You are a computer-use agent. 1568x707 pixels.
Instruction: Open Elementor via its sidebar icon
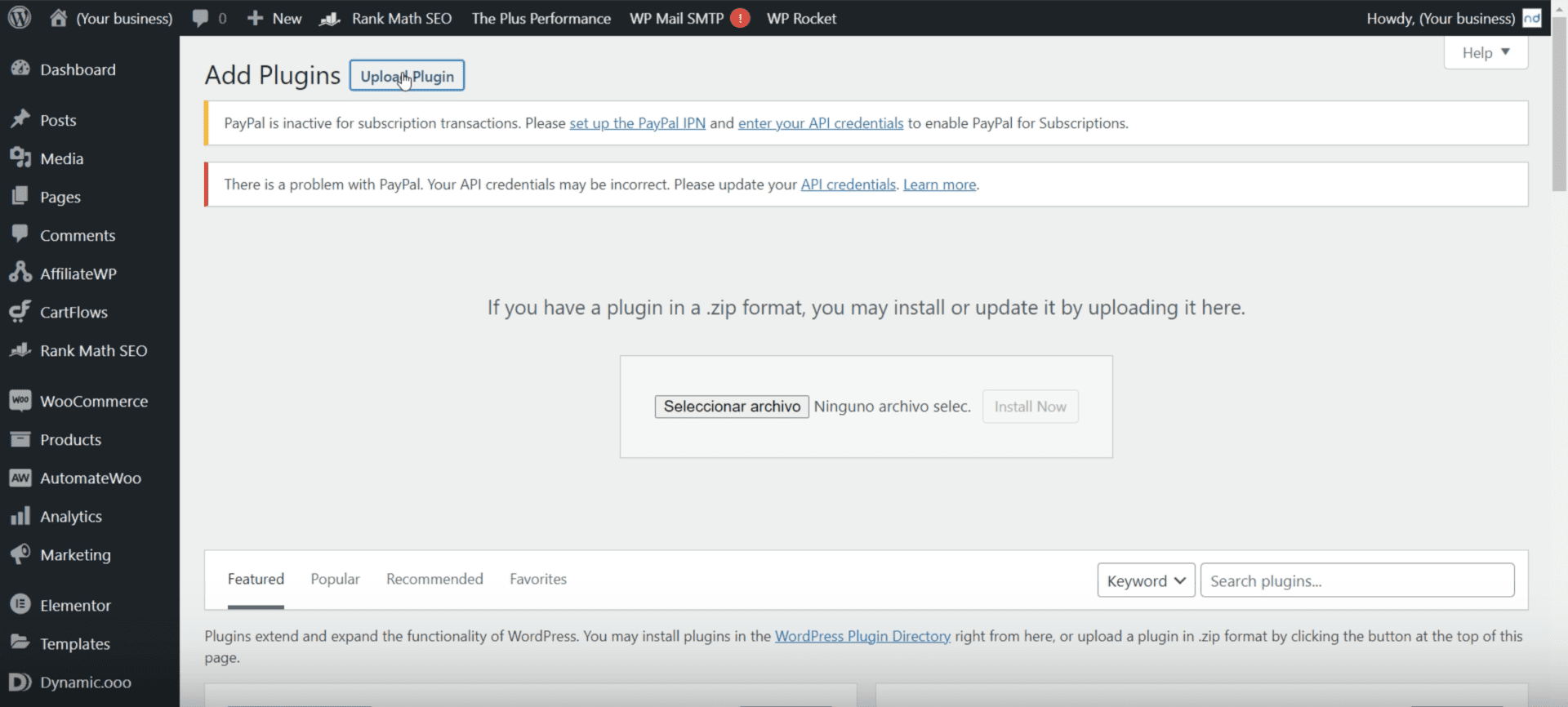(20, 605)
